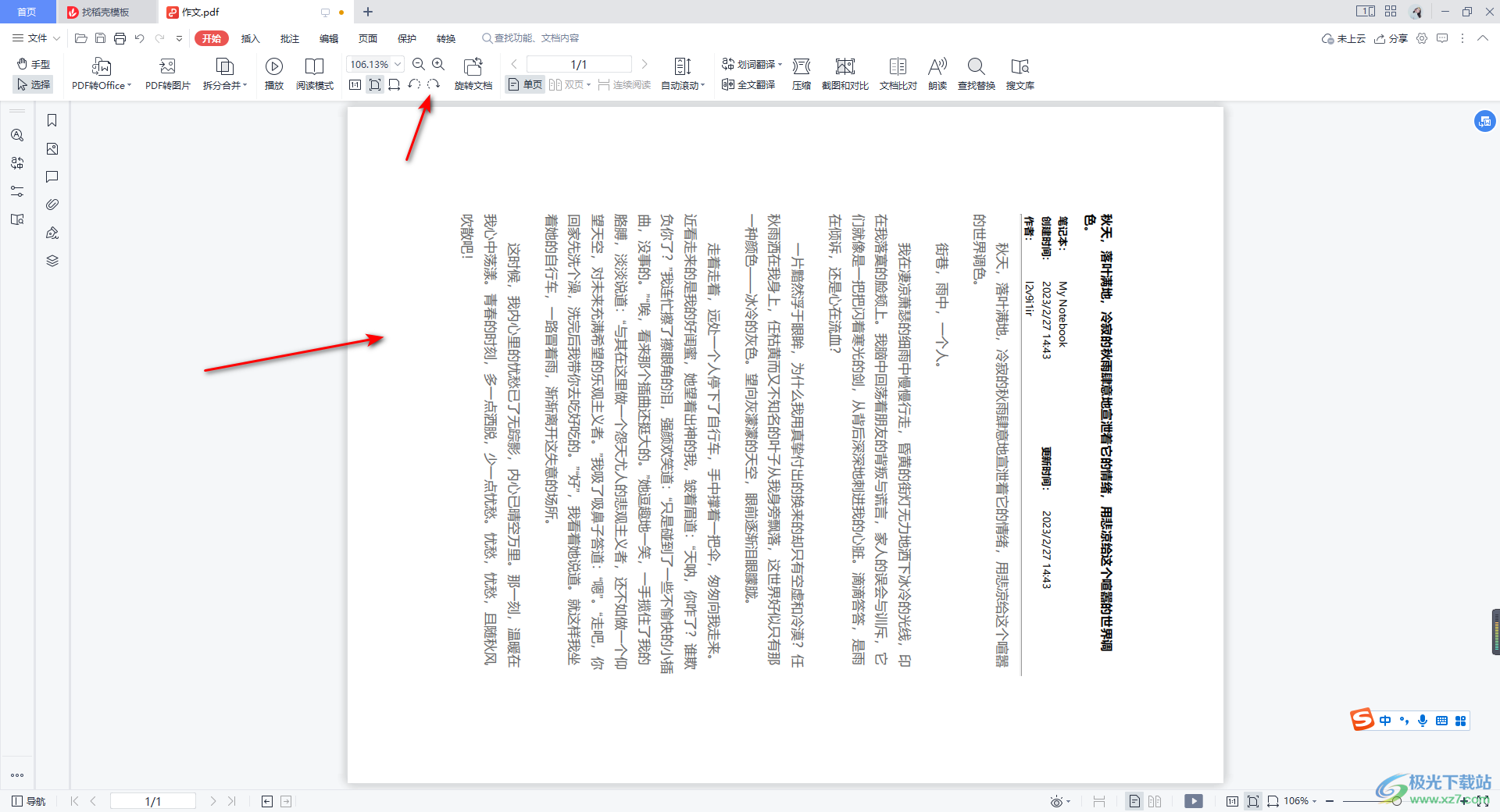1500x812 pixels.
Task: Open the attachments paperclip panel
Action: (x=52, y=205)
